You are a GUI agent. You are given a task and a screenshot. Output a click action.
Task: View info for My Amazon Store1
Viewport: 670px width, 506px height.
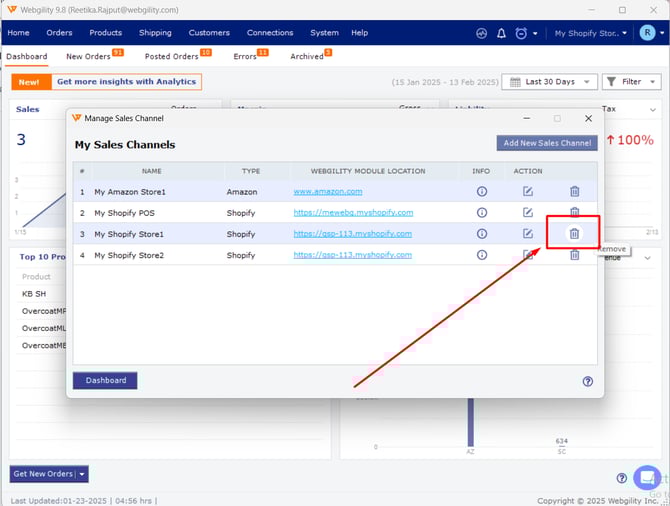[481, 191]
